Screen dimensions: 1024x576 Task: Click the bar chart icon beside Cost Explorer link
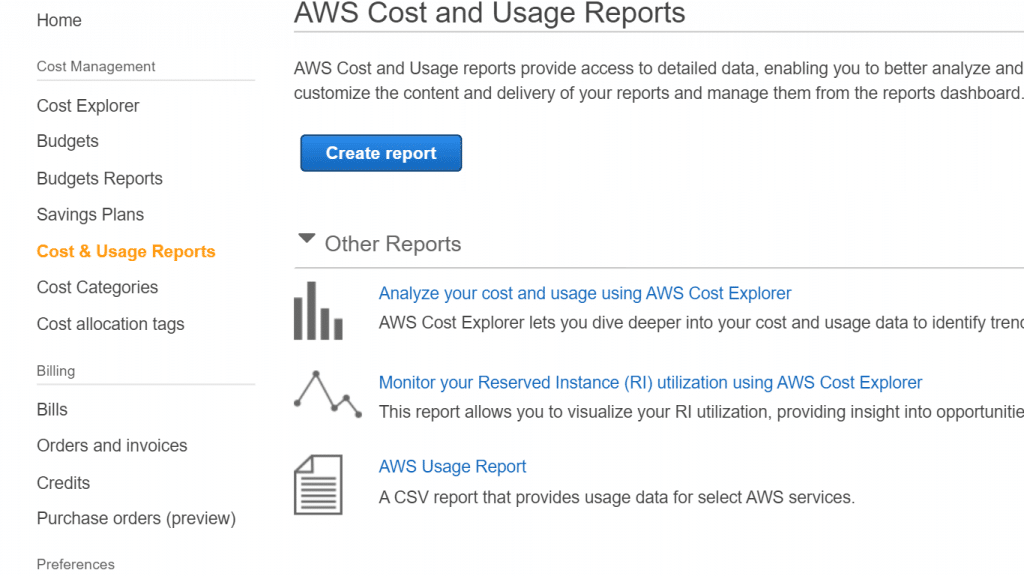pyautogui.click(x=316, y=309)
